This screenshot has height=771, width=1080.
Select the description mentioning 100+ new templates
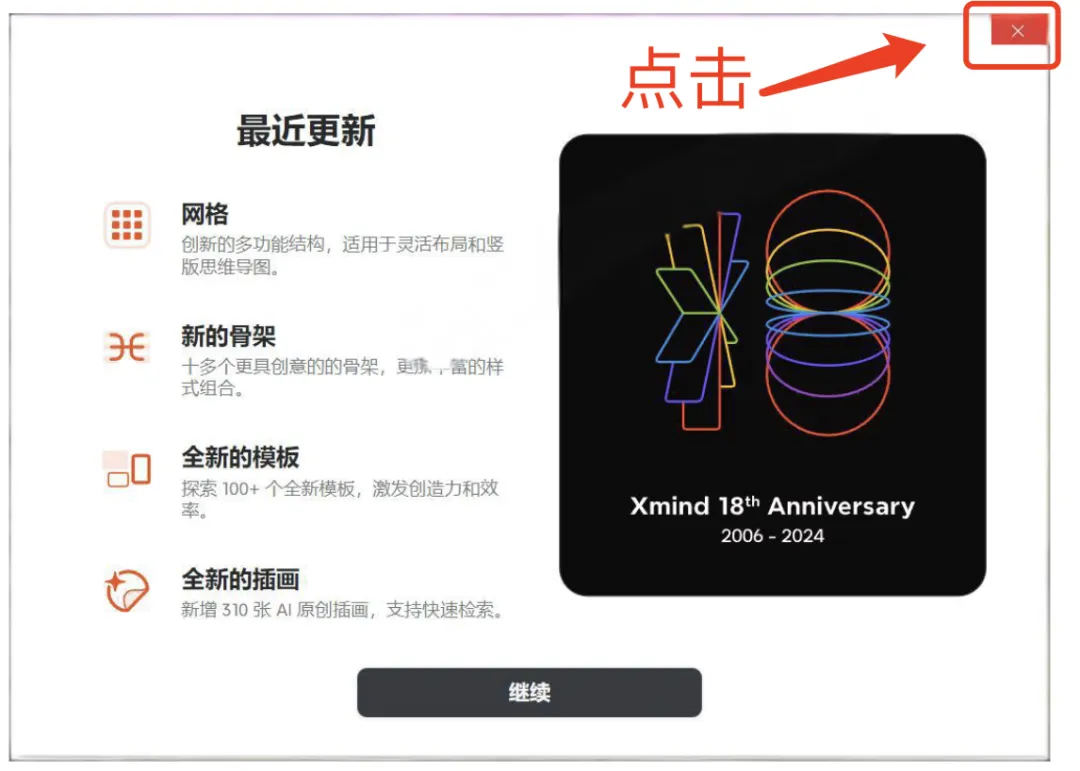coord(340,499)
